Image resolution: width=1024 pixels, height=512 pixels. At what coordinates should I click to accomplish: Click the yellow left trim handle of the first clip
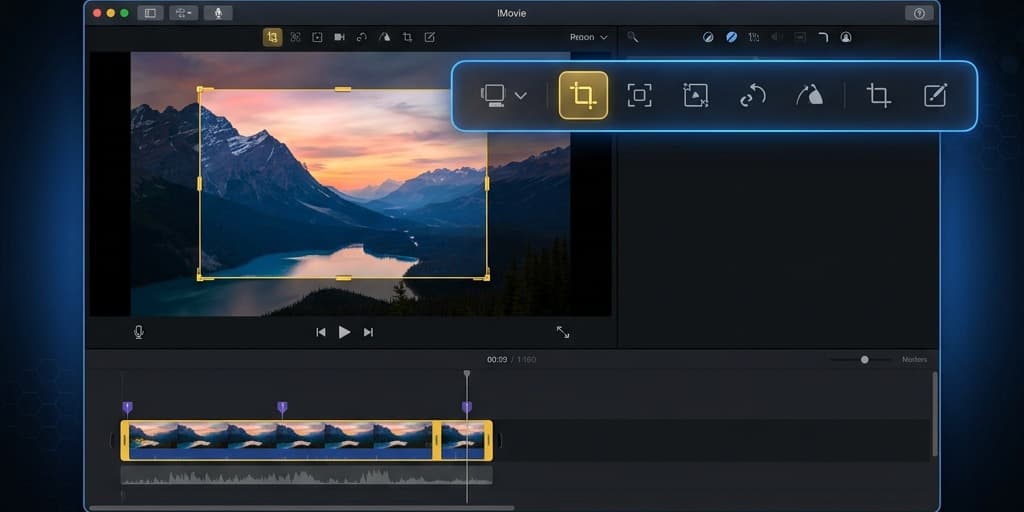pos(125,440)
